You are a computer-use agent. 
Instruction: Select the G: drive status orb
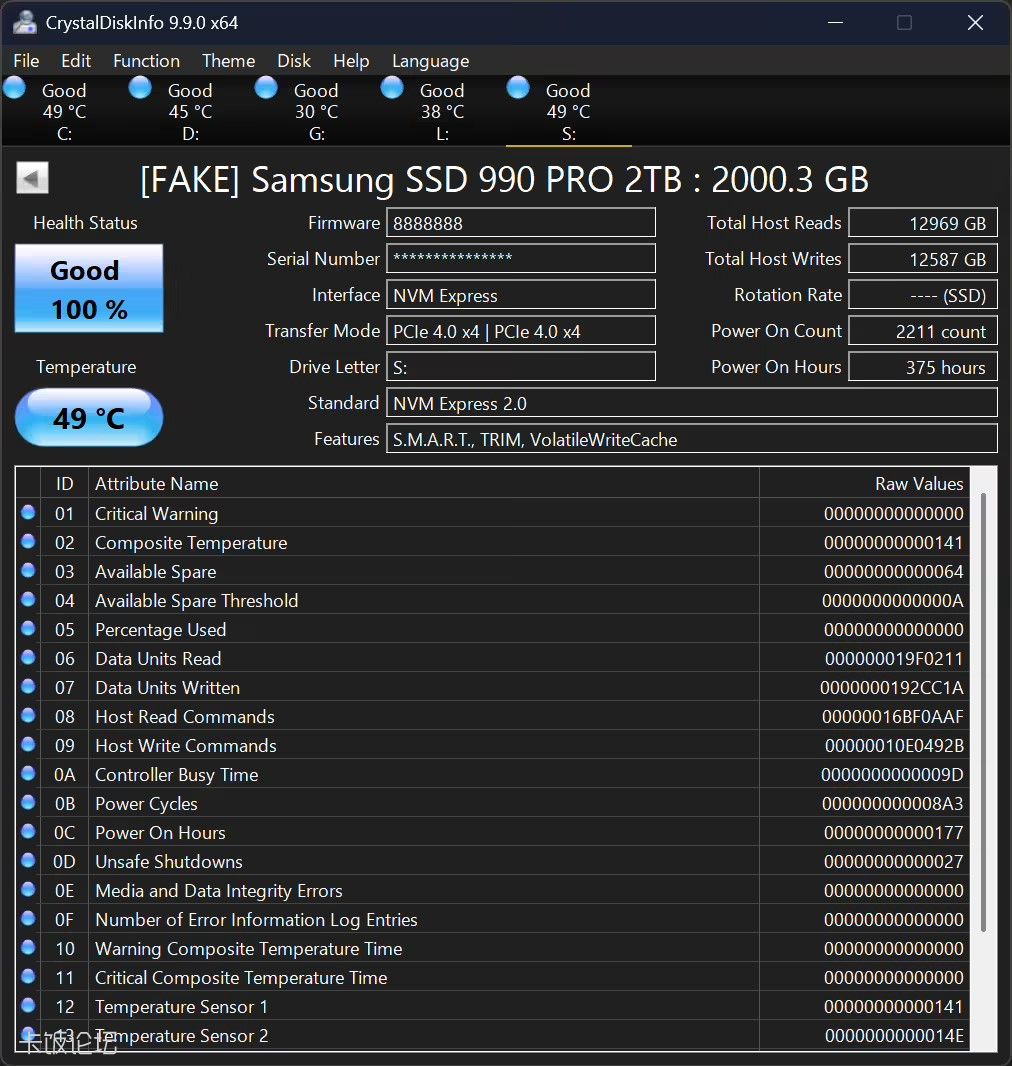(x=266, y=88)
